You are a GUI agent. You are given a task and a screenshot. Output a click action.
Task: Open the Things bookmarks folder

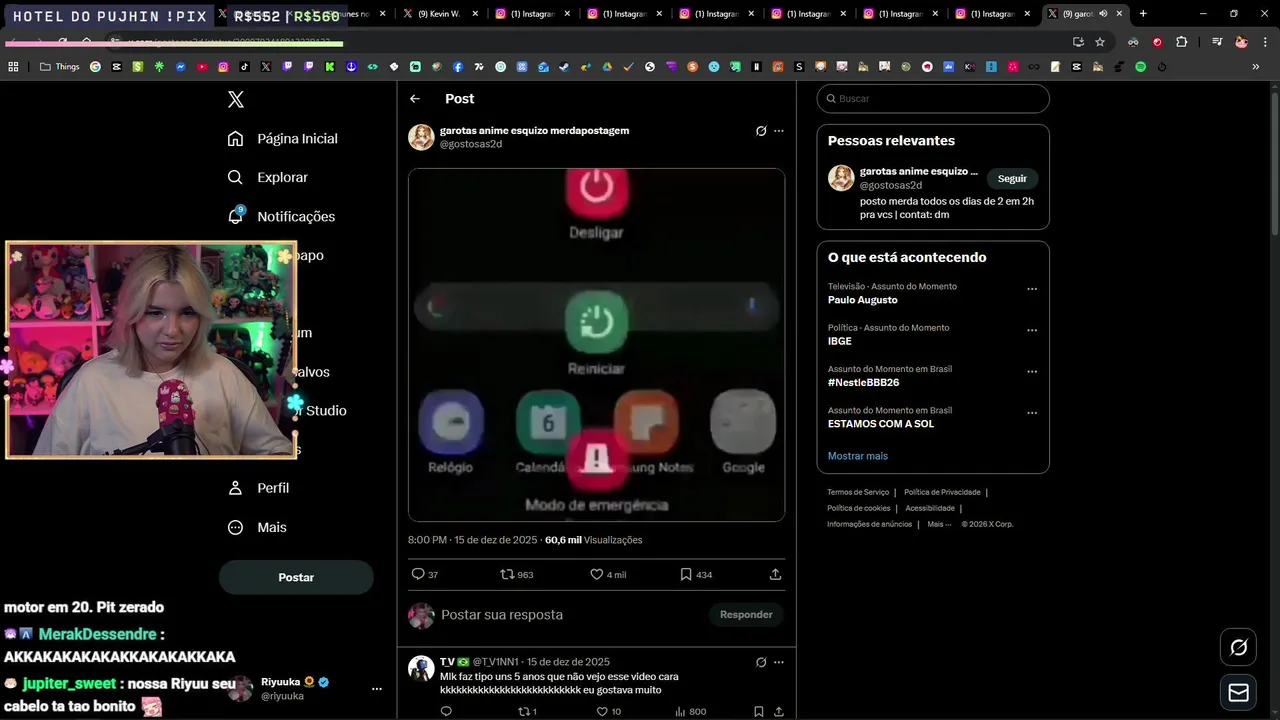59,67
